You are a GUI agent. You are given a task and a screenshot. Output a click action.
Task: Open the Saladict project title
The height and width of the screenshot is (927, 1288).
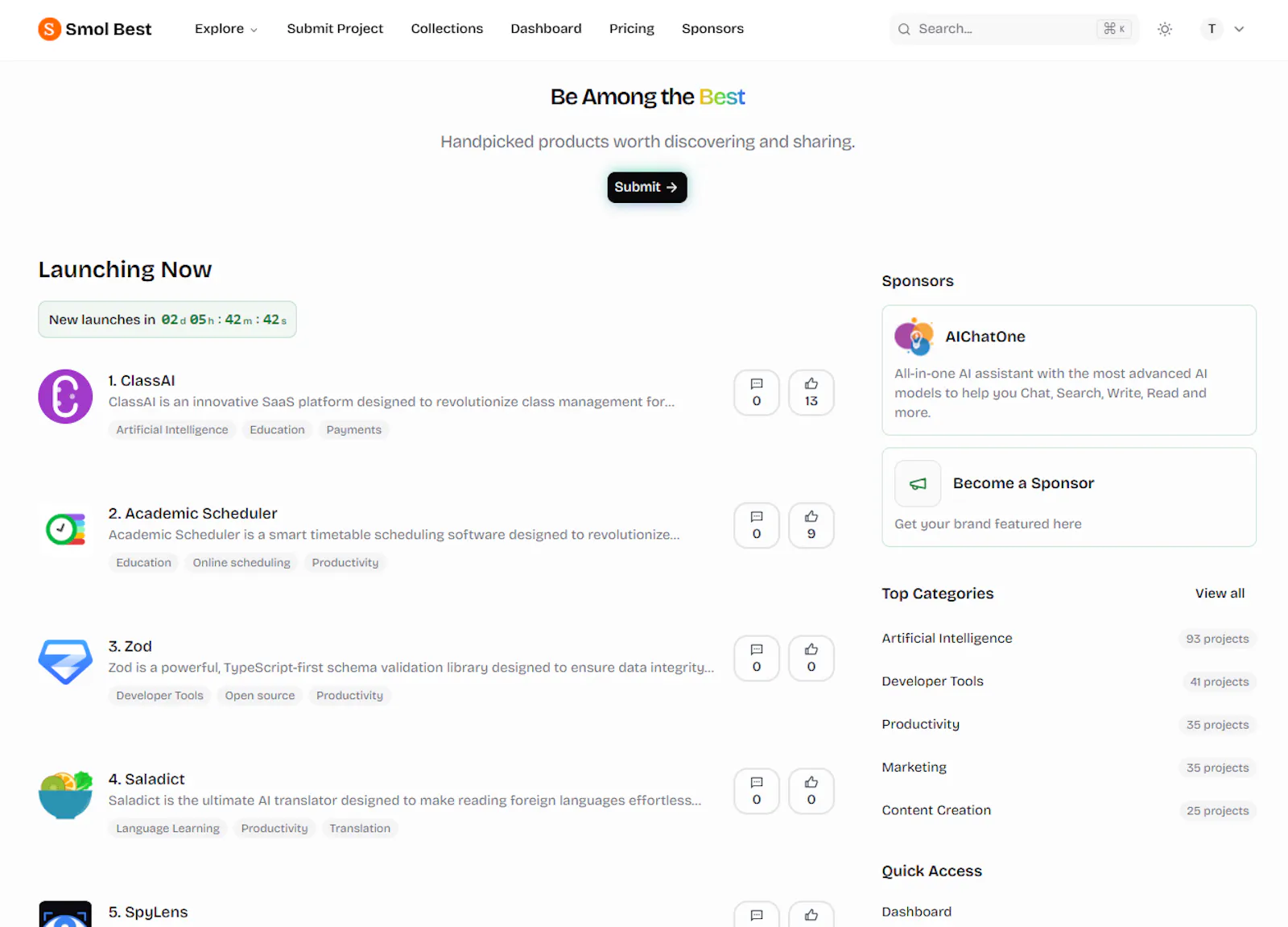[x=147, y=780]
